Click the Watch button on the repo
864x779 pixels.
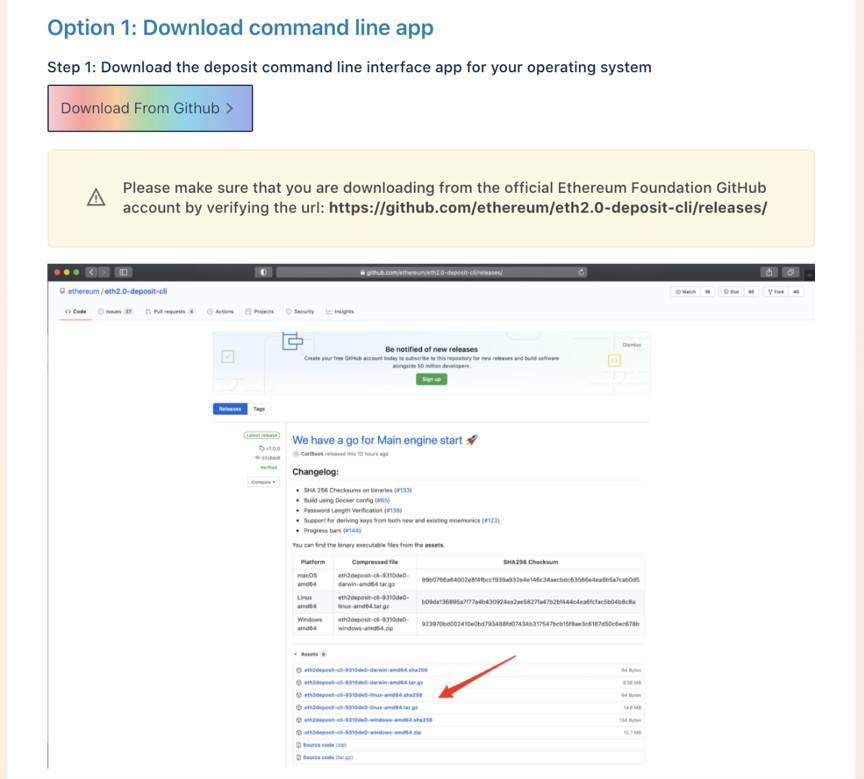click(x=686, y=292)
